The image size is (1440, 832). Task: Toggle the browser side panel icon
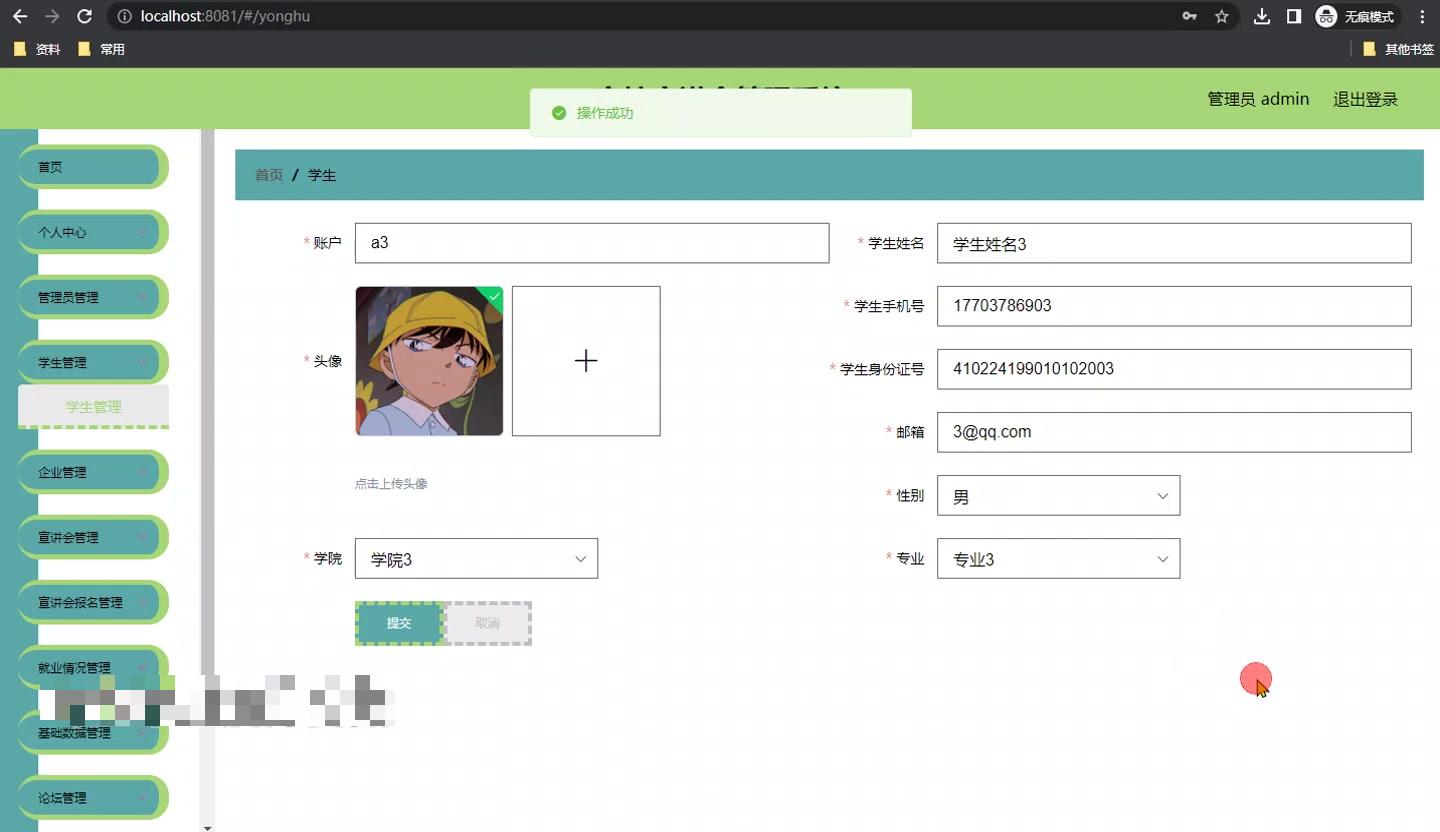pyautogui.click(x=1294, y=16)
